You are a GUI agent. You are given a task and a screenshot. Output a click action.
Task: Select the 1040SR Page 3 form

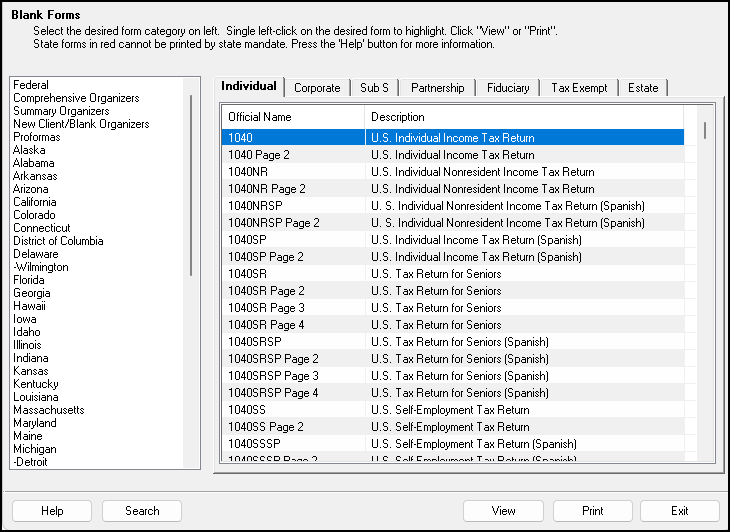[266, 308]
